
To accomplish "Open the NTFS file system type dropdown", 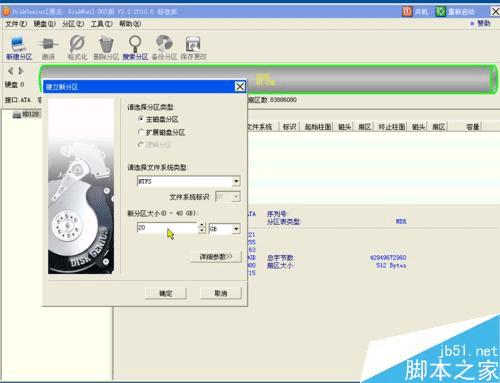I will (236, 181).
